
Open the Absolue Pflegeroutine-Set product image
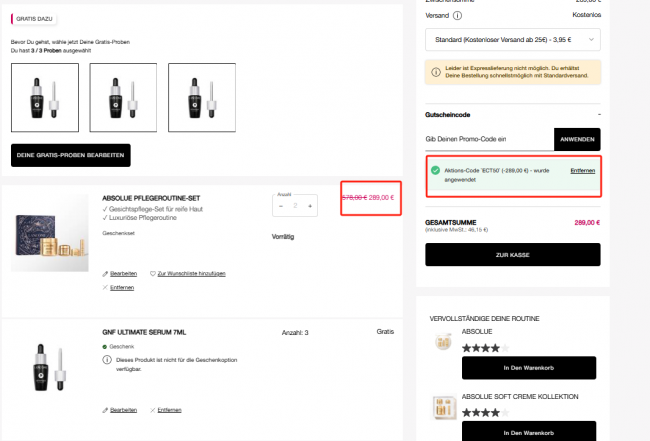click(50, 233)
